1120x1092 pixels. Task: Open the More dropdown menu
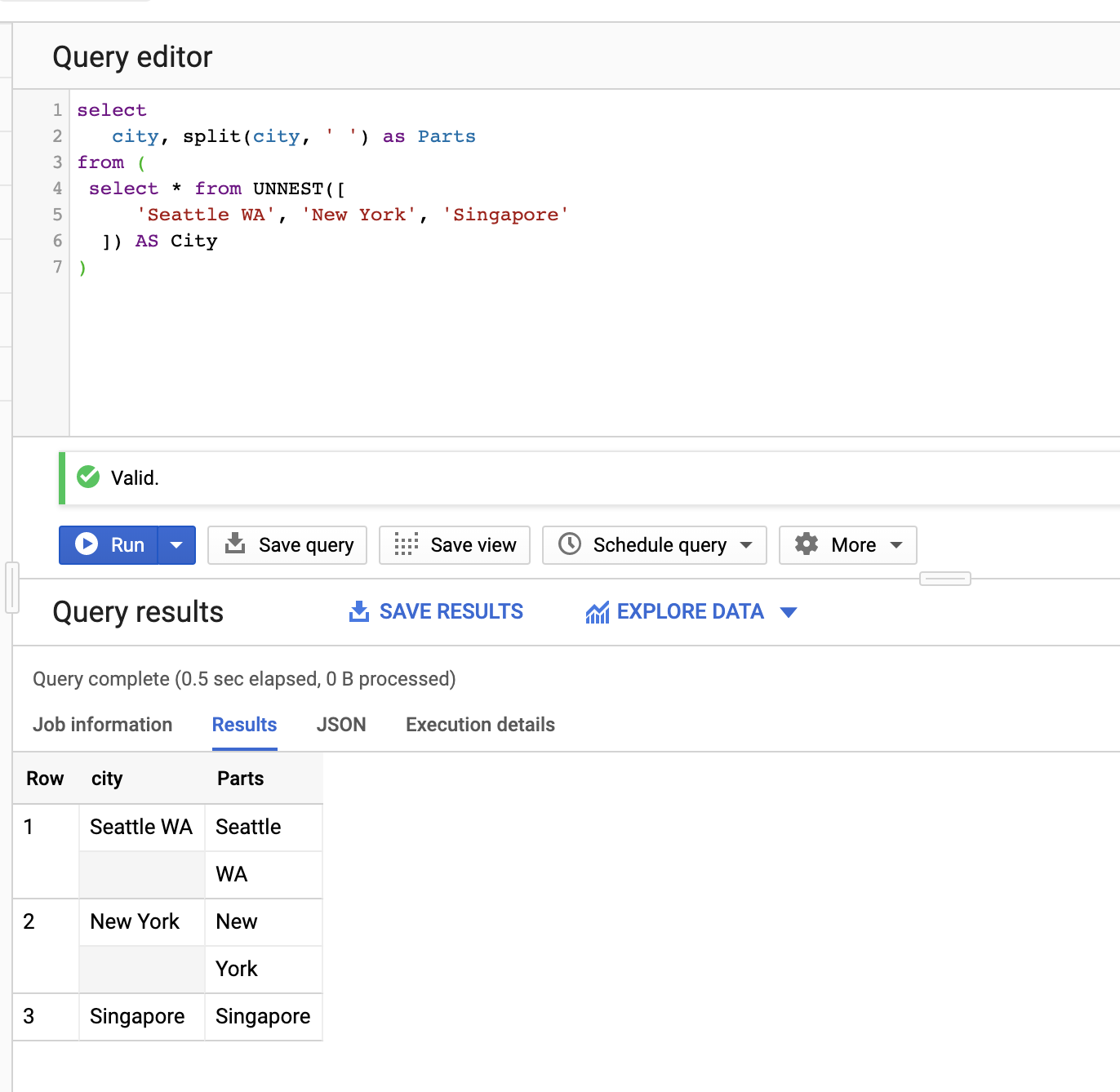point(896,544)
